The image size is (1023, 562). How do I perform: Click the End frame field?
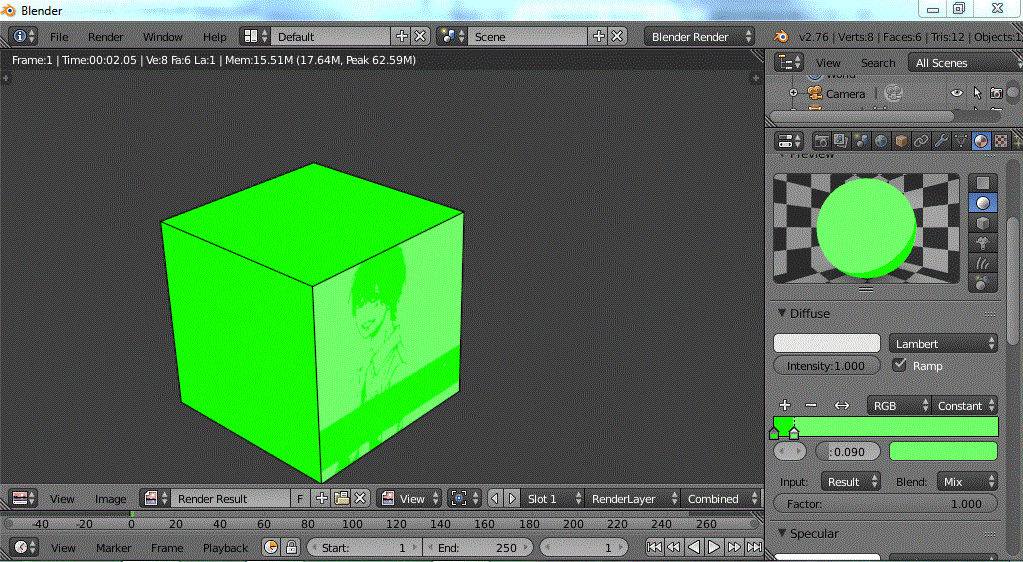pos(478,547)
